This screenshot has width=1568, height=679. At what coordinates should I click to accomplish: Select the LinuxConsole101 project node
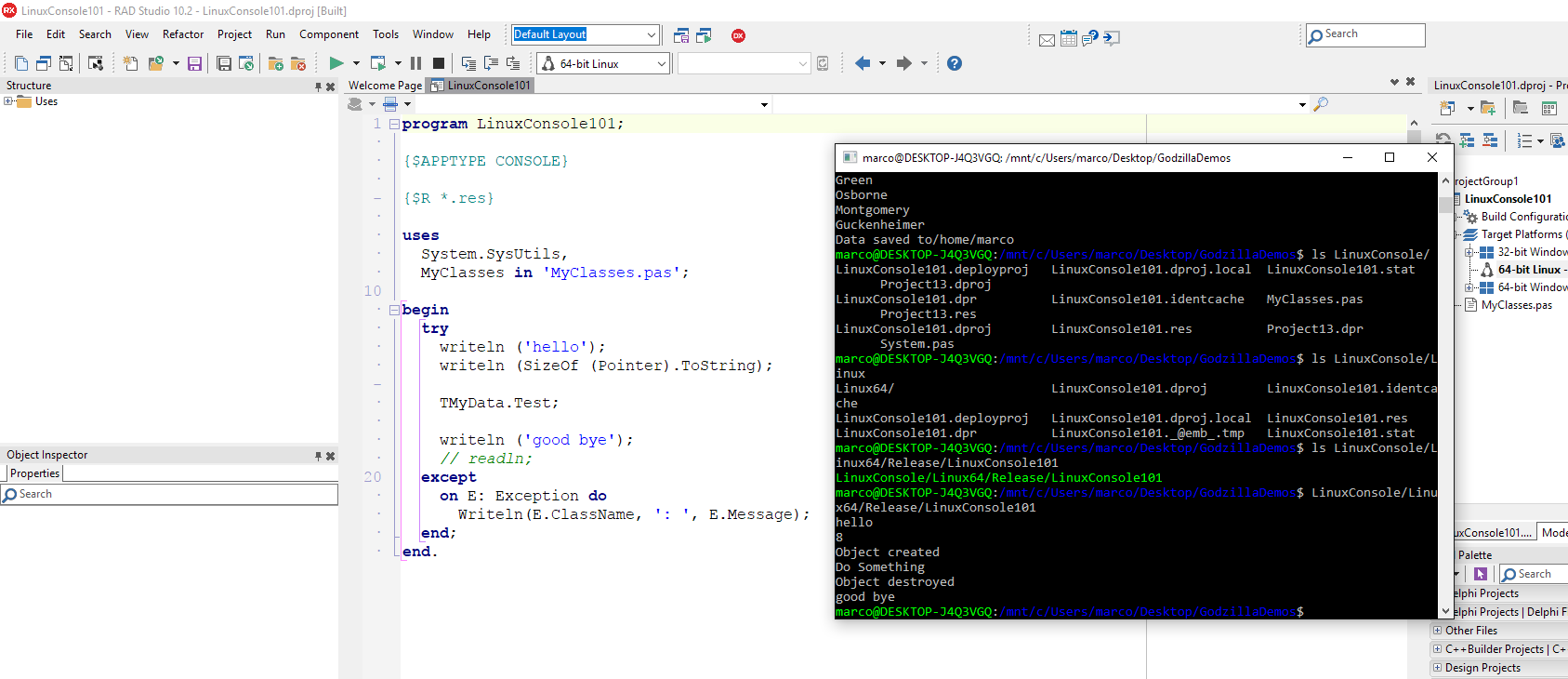(1508, 199)
